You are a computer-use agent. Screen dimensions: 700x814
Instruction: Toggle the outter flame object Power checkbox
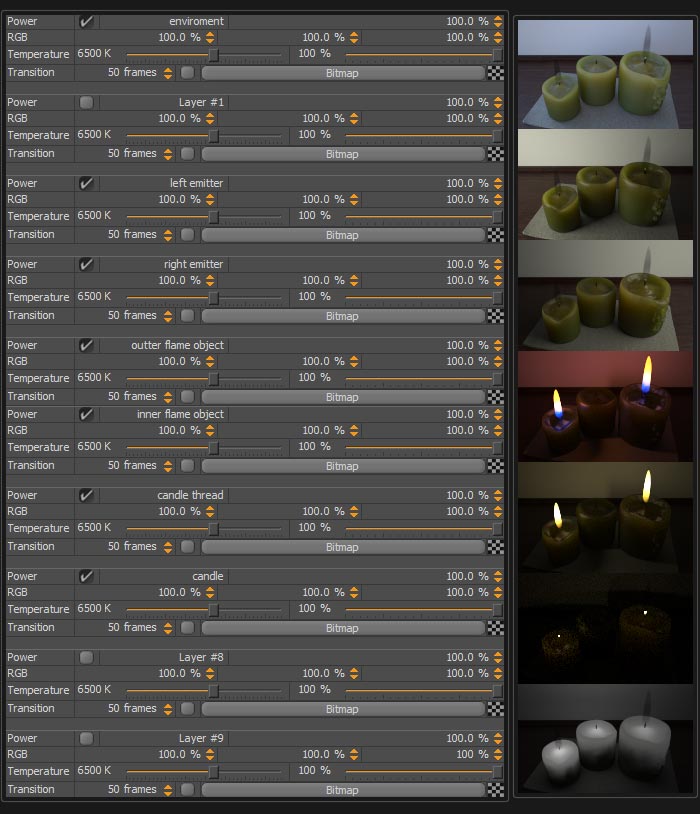[86, 345]
